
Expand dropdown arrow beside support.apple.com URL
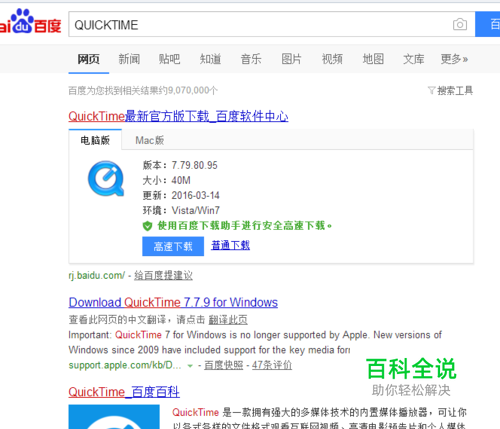pyautogui.click(x=190, y=366)
